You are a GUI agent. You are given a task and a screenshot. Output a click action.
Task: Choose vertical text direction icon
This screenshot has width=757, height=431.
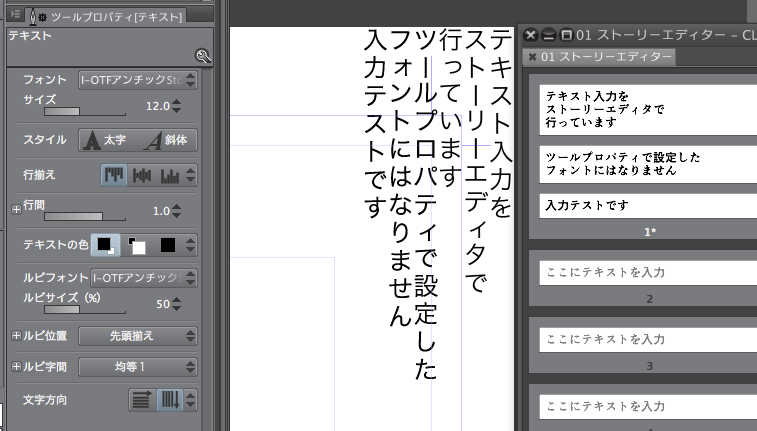[x=169, y=400]
